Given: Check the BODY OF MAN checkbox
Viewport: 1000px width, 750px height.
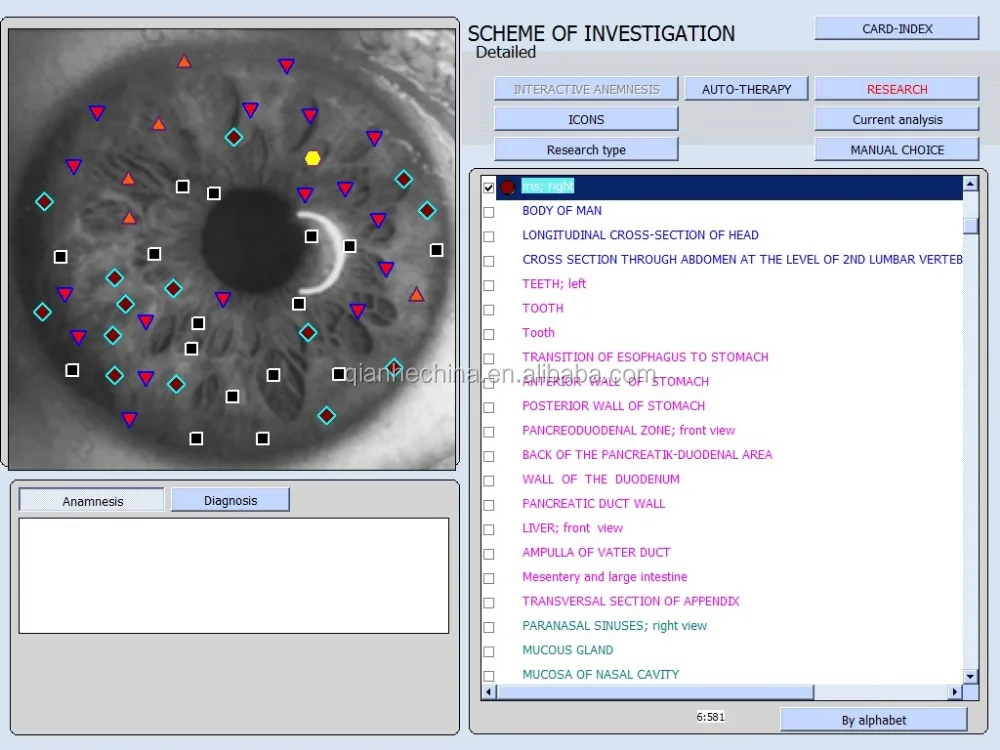Looking at the screenshot, I should point(489,212).
